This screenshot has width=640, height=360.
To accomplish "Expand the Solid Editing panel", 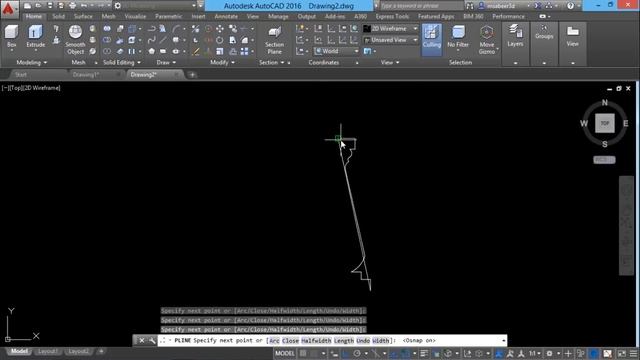I will coord(122,62).
